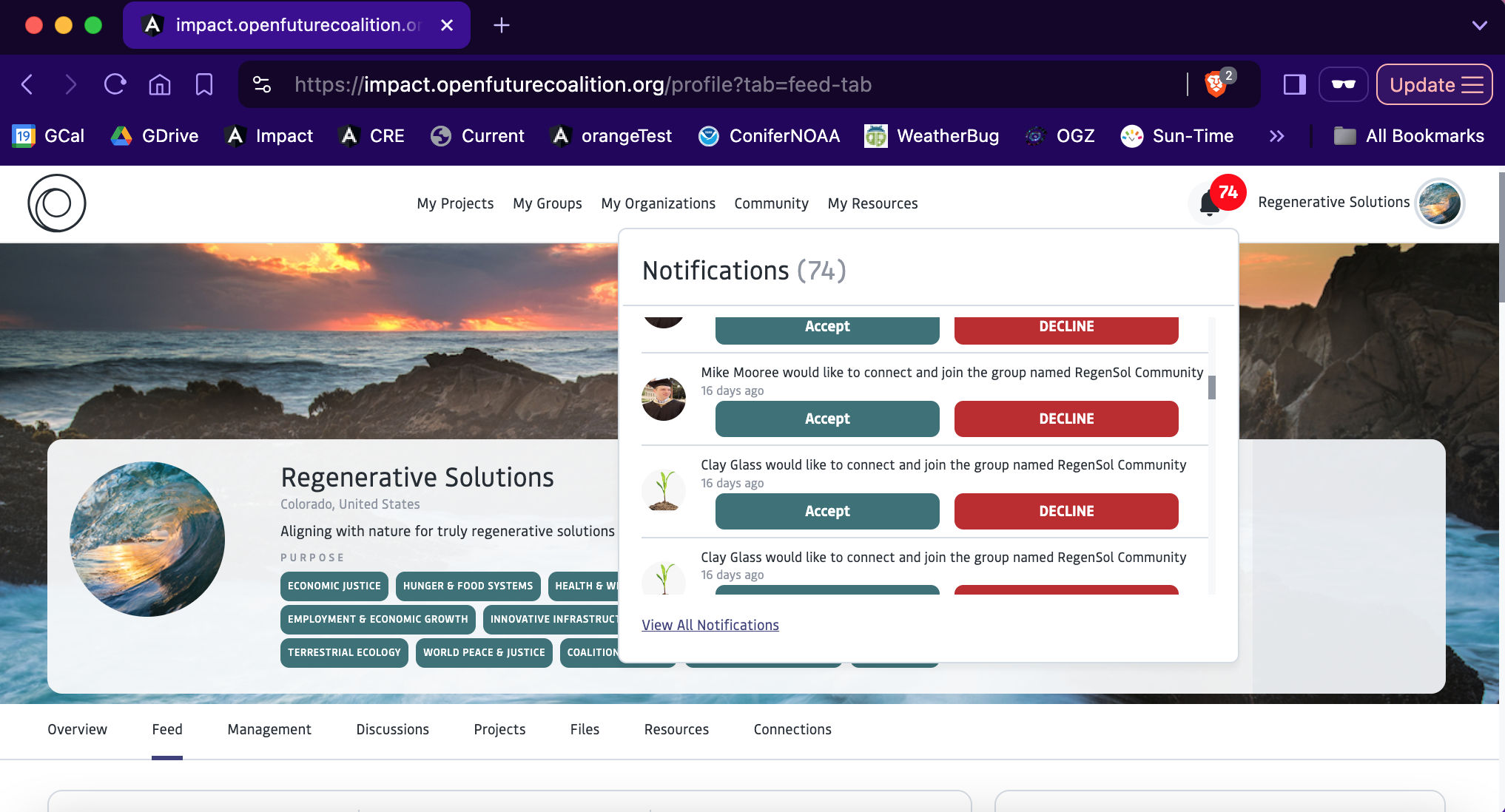Click the notifications panel scrollbar thumb
1505x812 pixels.
pos(1212,387)
